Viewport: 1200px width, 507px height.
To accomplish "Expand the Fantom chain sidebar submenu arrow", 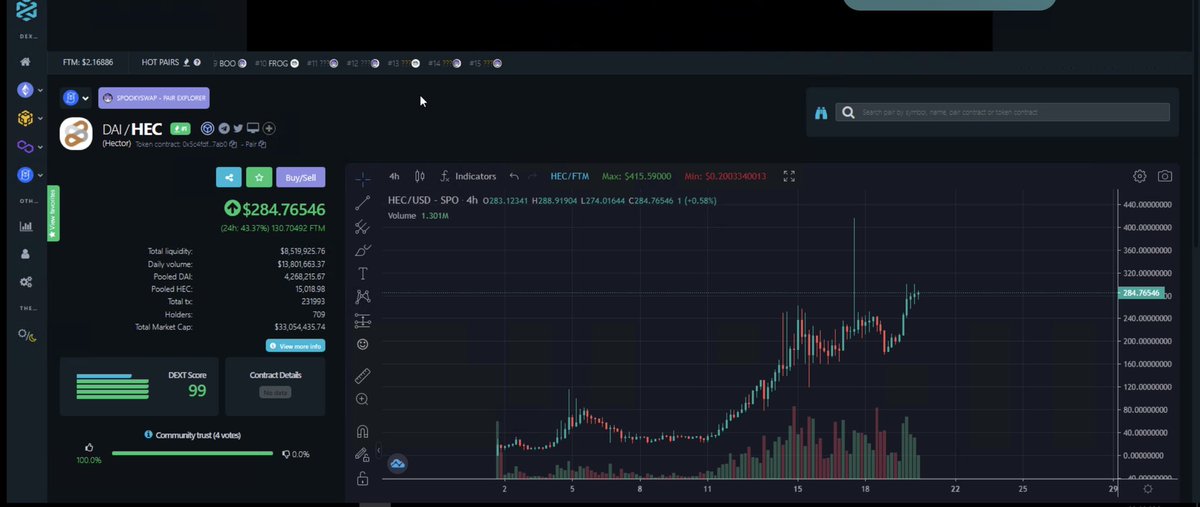I will click(40, 175).
